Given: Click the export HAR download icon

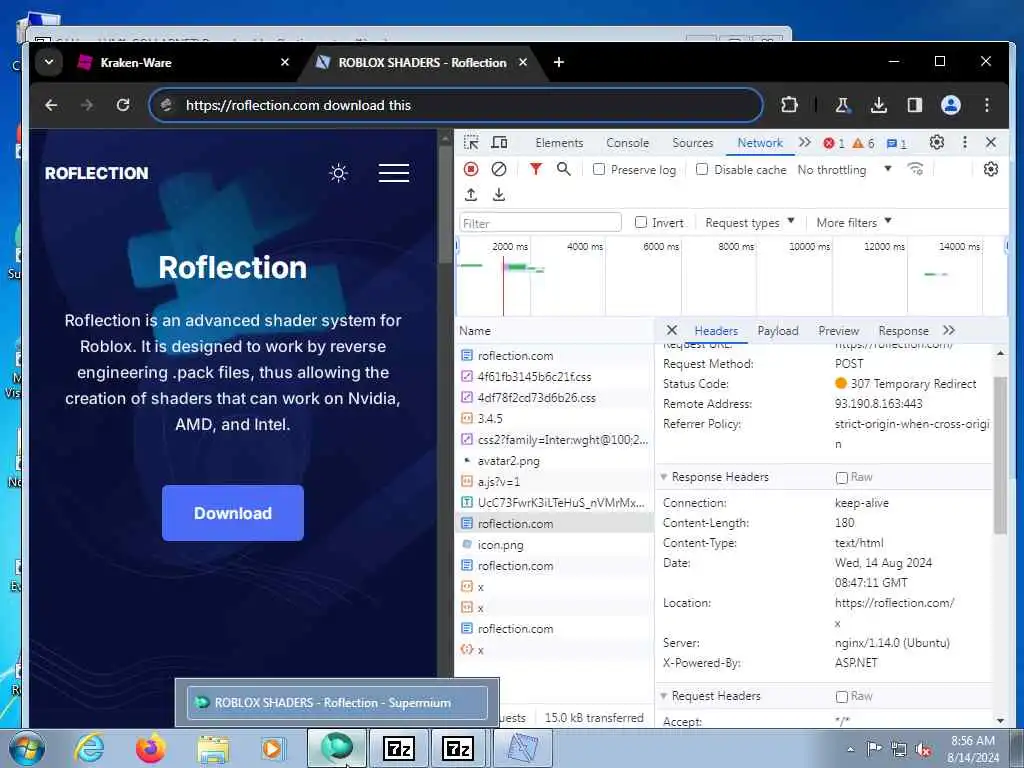Looking at the screenshot, I should pos(499,195).
